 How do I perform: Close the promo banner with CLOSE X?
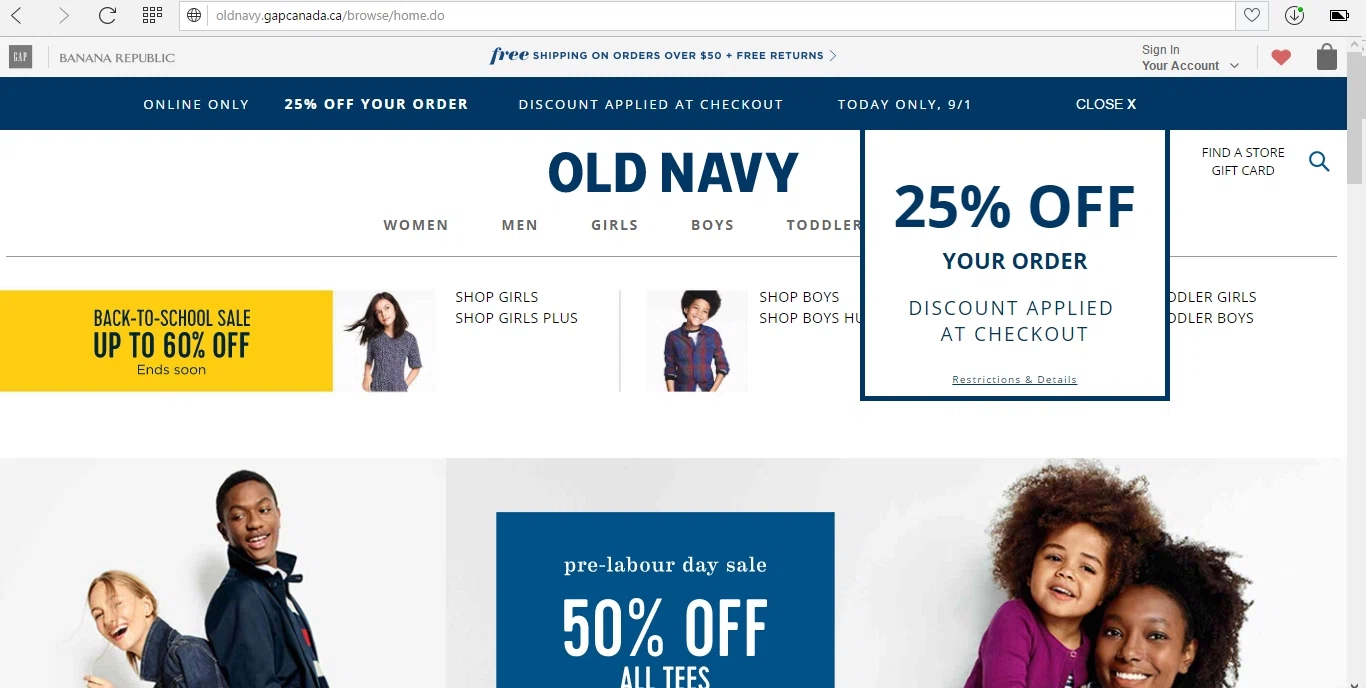[x=1106, y=104]
